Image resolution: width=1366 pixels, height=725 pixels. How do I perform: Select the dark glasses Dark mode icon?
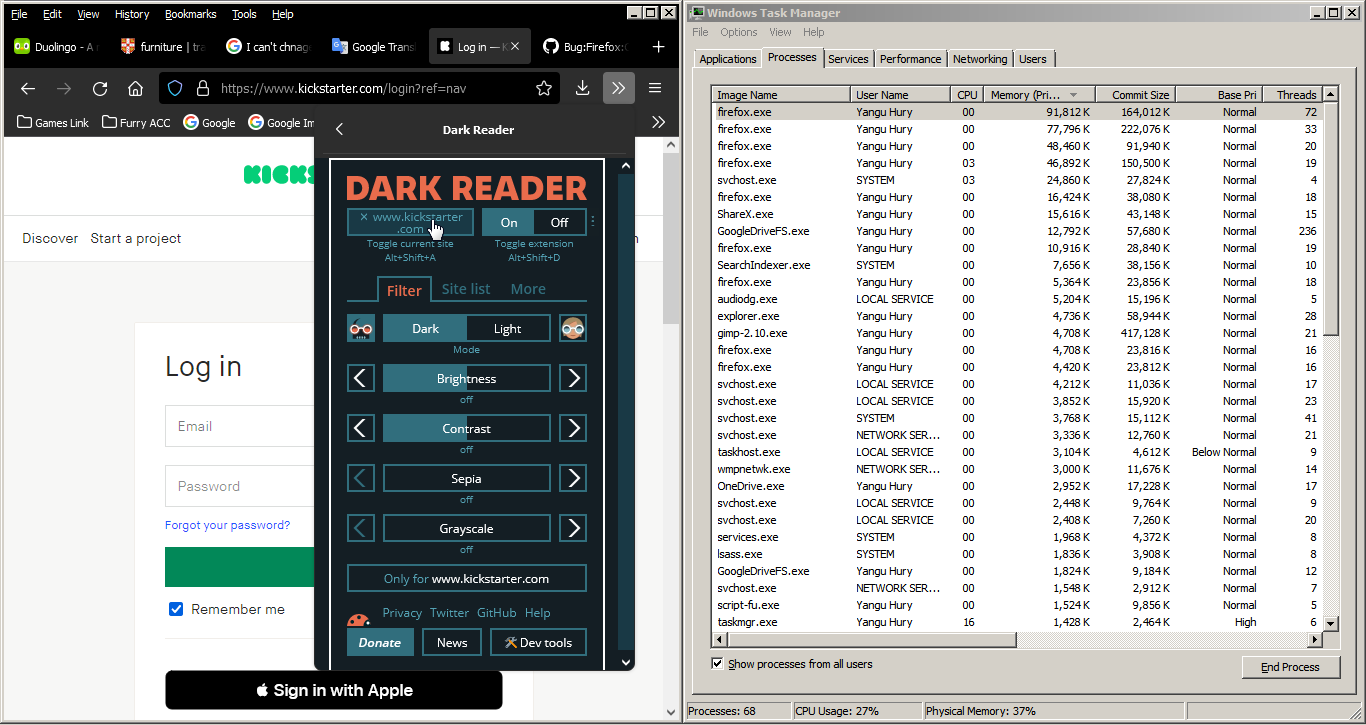click(361, 327)
